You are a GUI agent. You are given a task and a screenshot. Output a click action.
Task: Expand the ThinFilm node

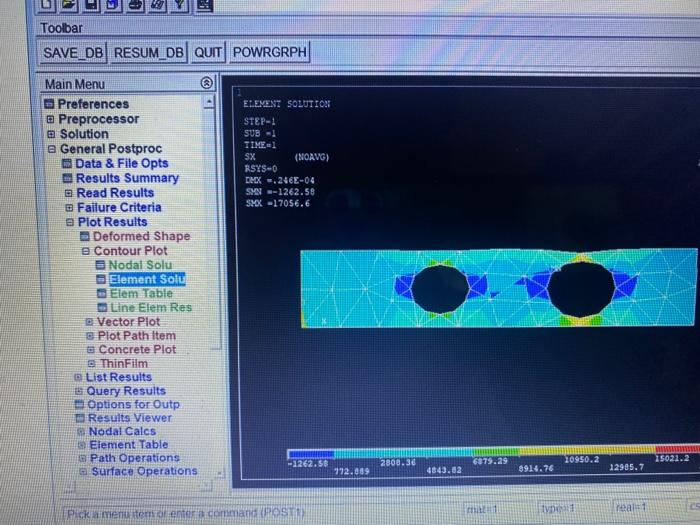coord(92,363)
